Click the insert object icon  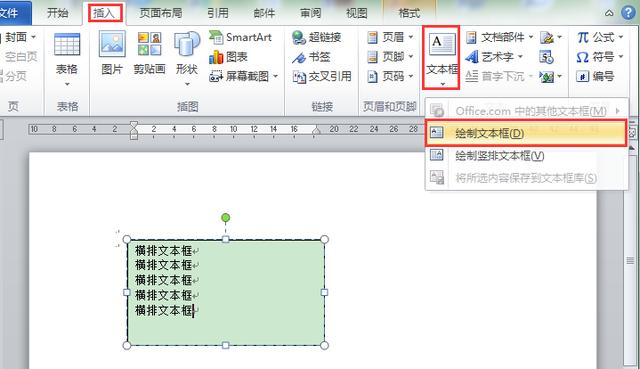pos(547,76)
